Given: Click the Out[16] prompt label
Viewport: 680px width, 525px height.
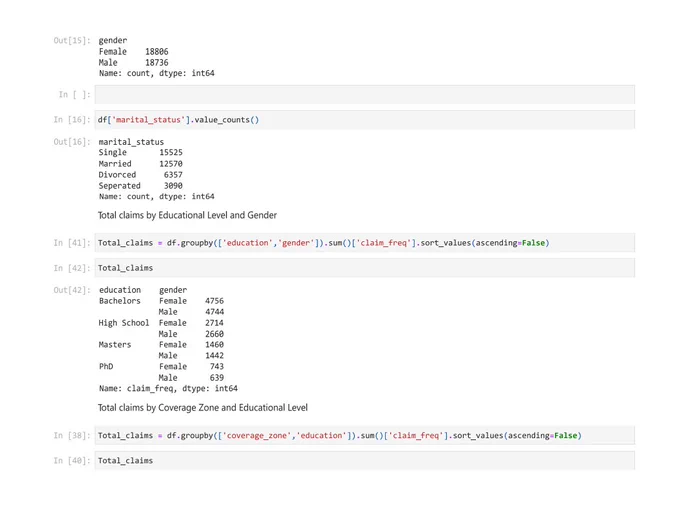Looking at the screenshot, I should click(72, 142).
